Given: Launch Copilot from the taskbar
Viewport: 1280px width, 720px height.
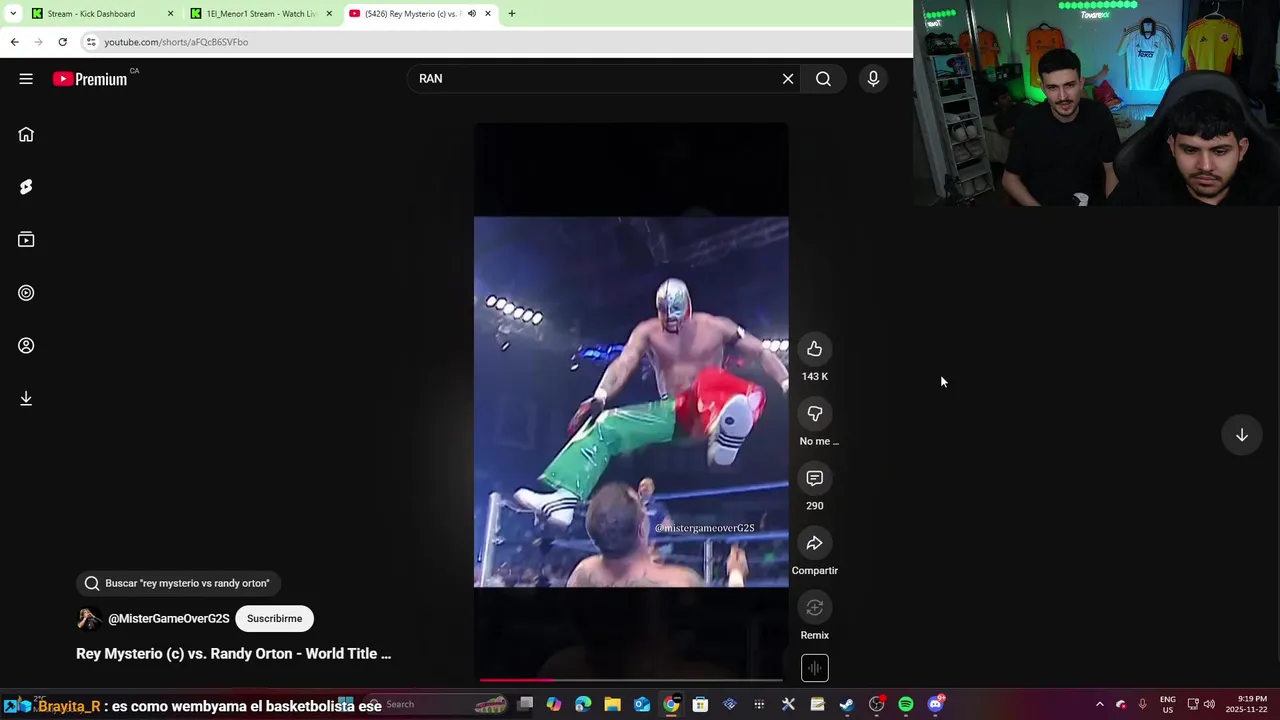Looking at the screenshot, I should 554,704.
